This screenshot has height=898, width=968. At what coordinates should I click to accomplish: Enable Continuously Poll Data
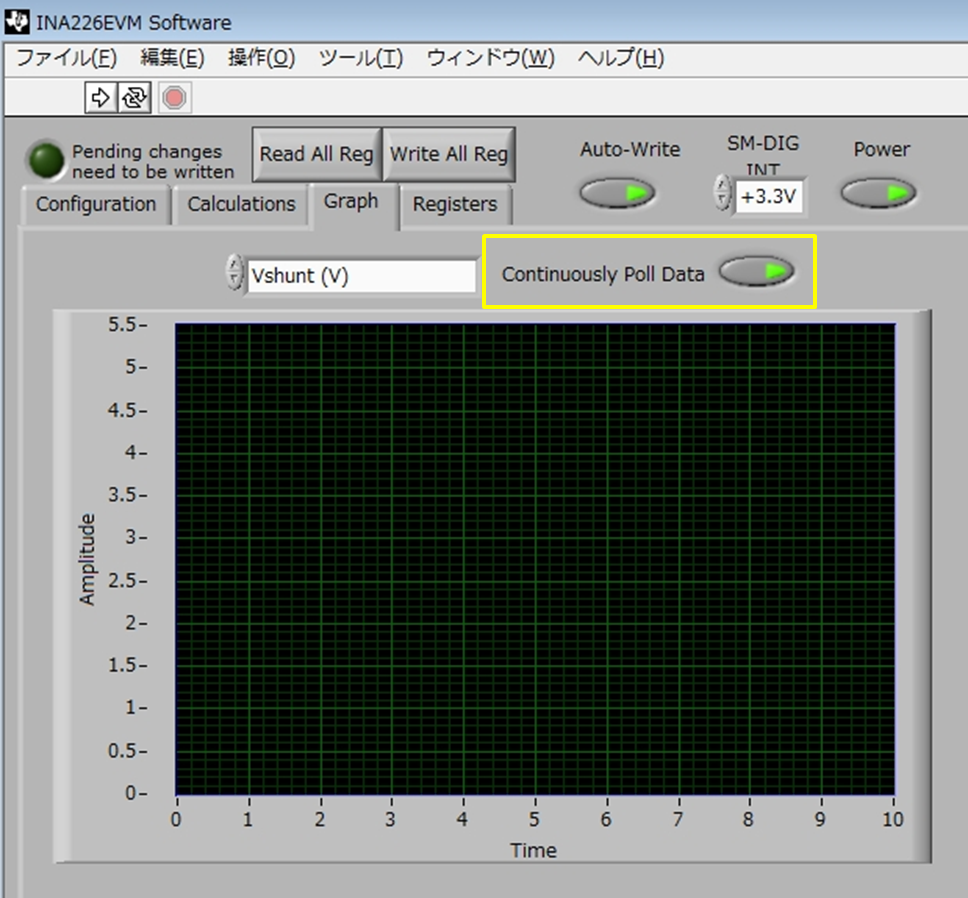click(x=757, y=271)
